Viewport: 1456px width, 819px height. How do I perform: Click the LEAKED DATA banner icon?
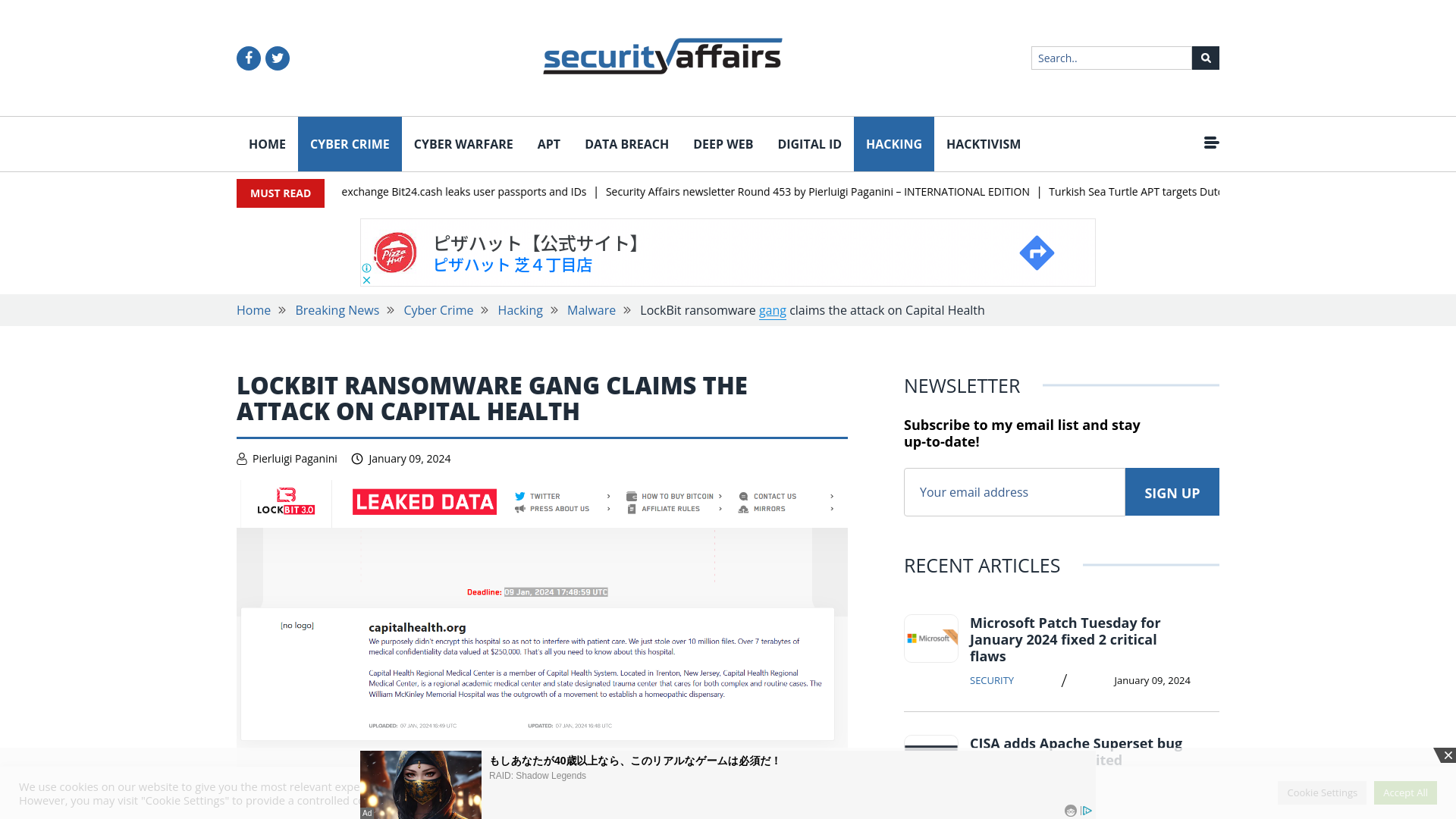(424, 502)
